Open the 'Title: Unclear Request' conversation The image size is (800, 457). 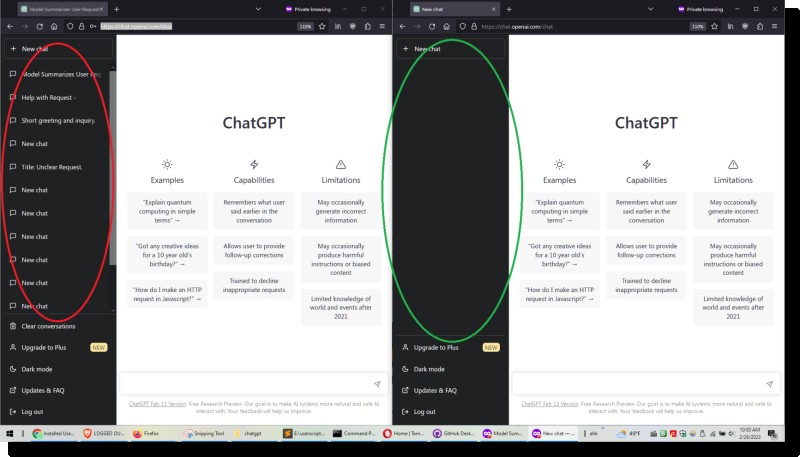[56, 167]
